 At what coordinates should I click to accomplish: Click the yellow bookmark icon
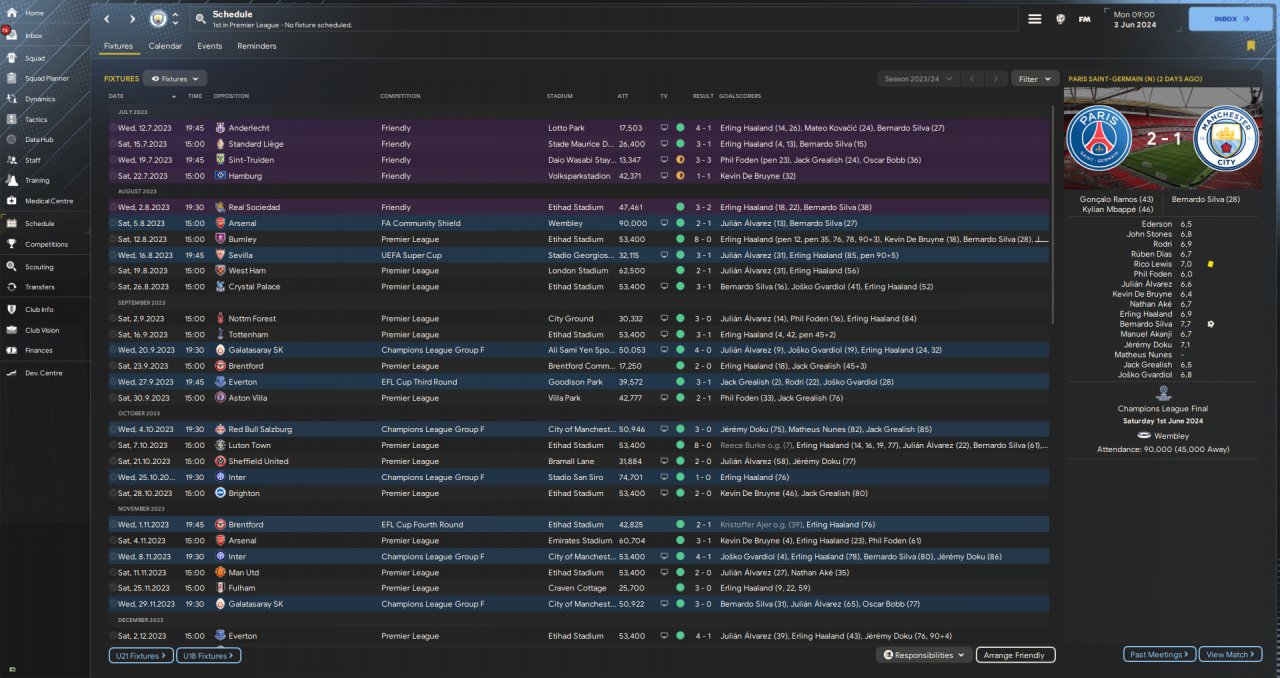pos(1251,46)
